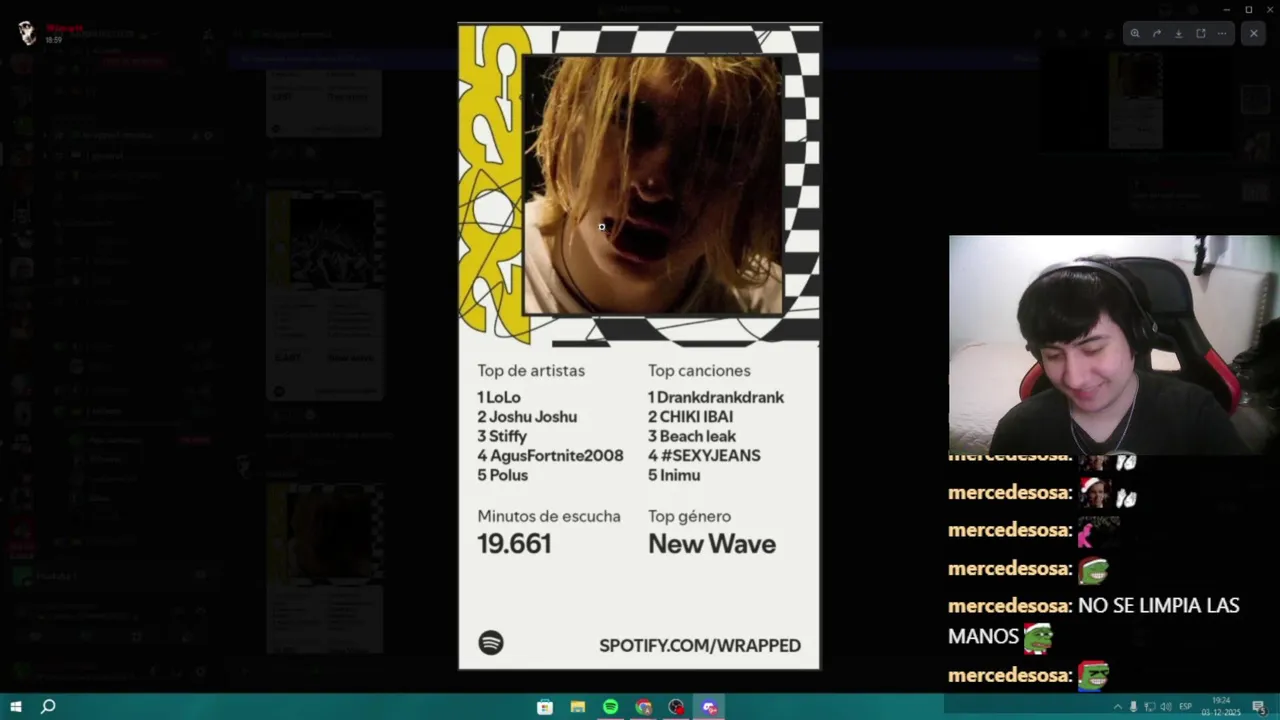1280x720 pixels.
Task: Forward the image using the arrow icon
Action: 1157,33
